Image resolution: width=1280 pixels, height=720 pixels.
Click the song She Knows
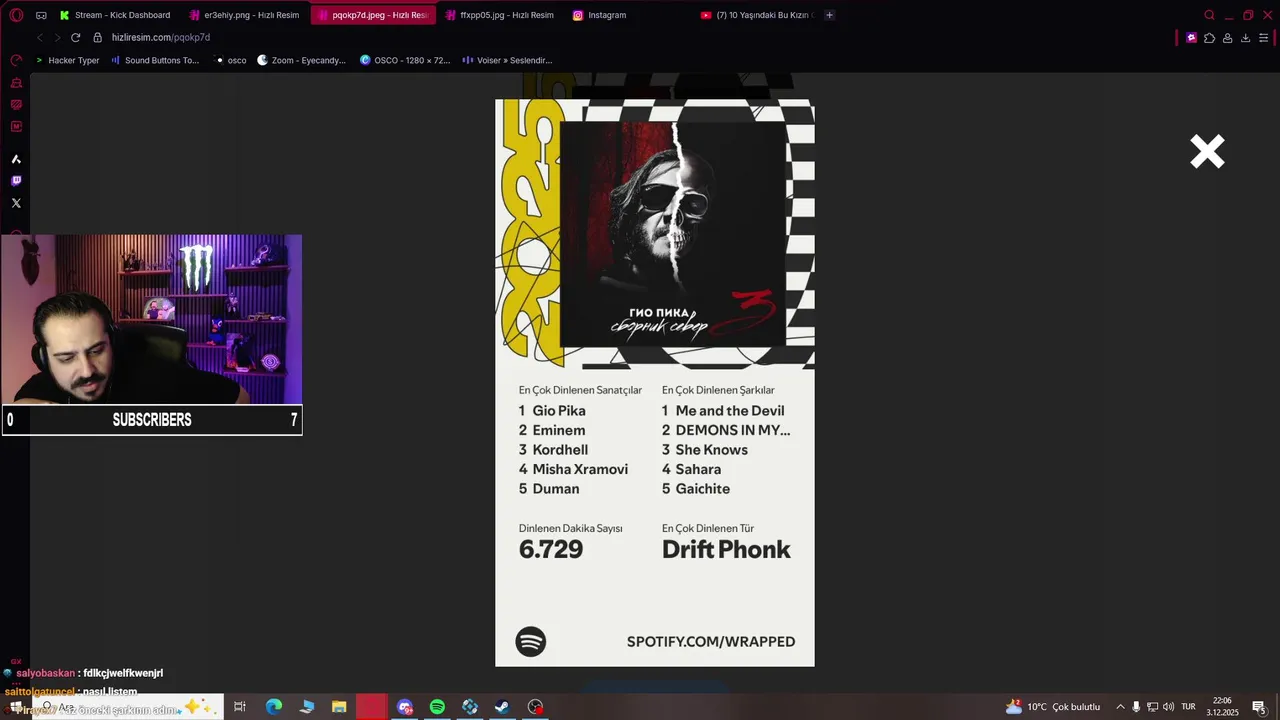712,450
